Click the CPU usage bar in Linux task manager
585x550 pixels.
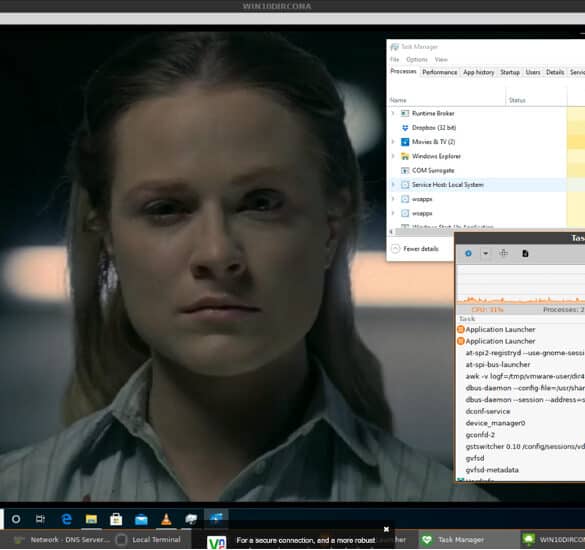[488, 310]
